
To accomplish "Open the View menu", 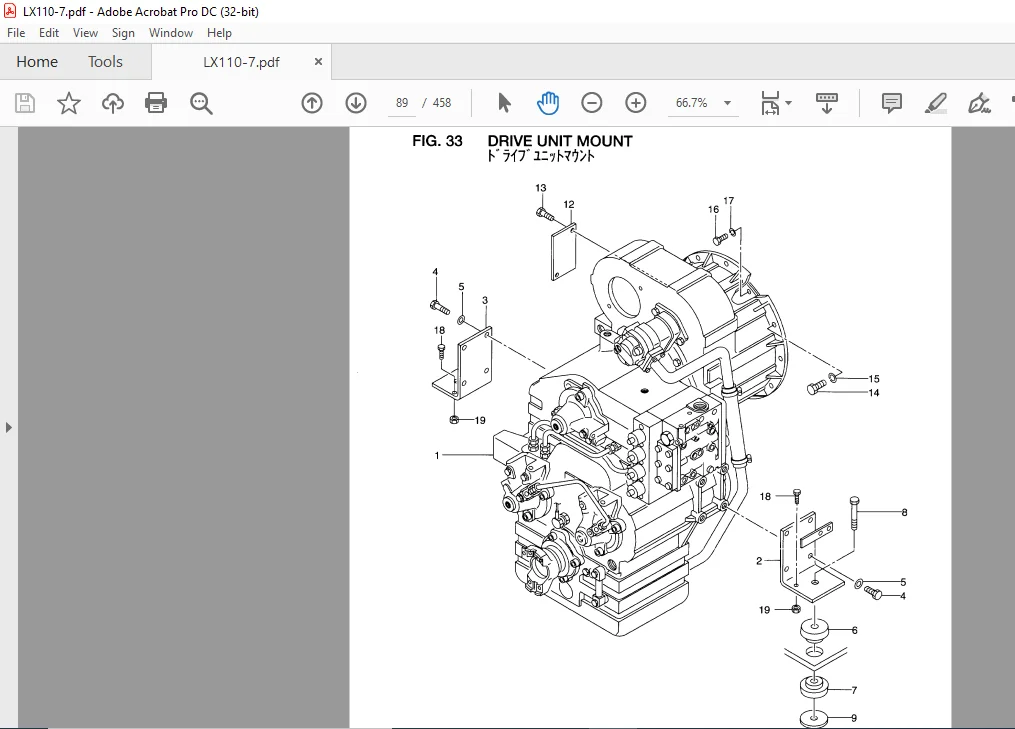I will pos(85,33).
